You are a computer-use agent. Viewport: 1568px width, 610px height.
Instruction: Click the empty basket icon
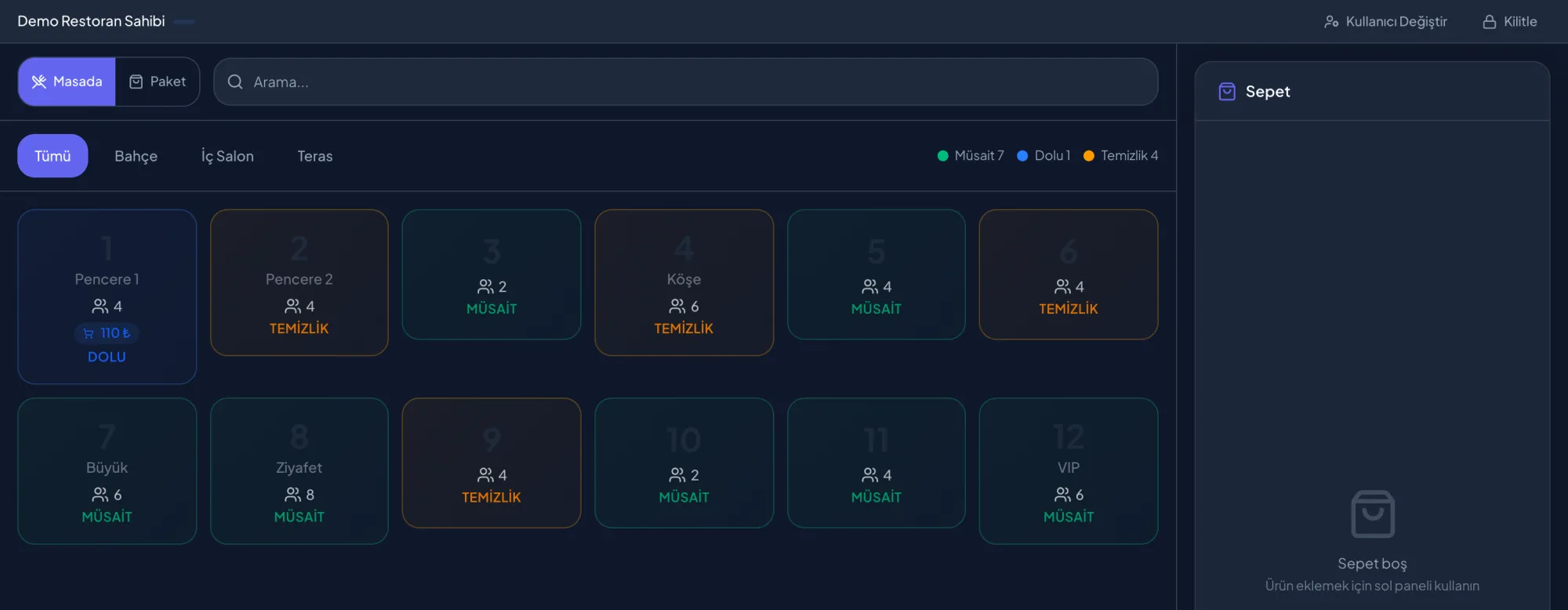point(1372,514)
